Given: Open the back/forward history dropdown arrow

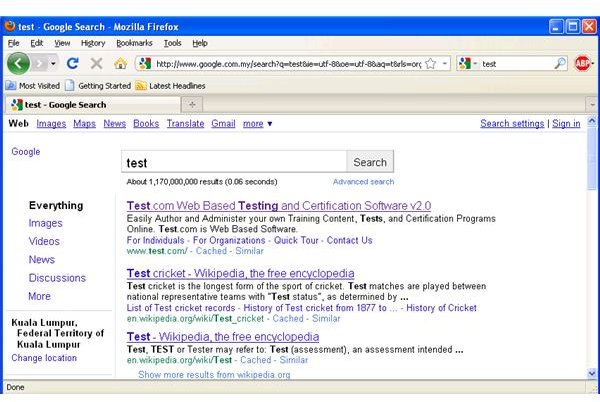Looking at the screenshot, I should point(53,63).
